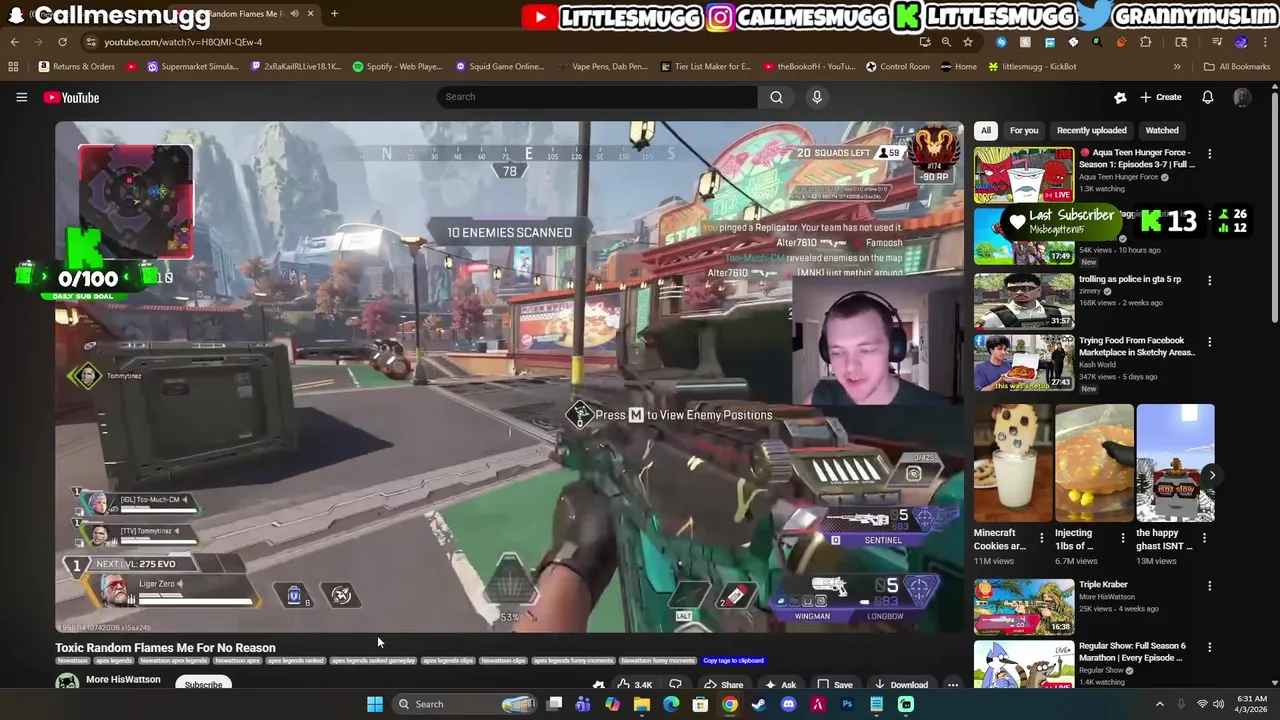Click the search magnifier button
Viewport: 1280px width, 720px height.
coord(776,97)
